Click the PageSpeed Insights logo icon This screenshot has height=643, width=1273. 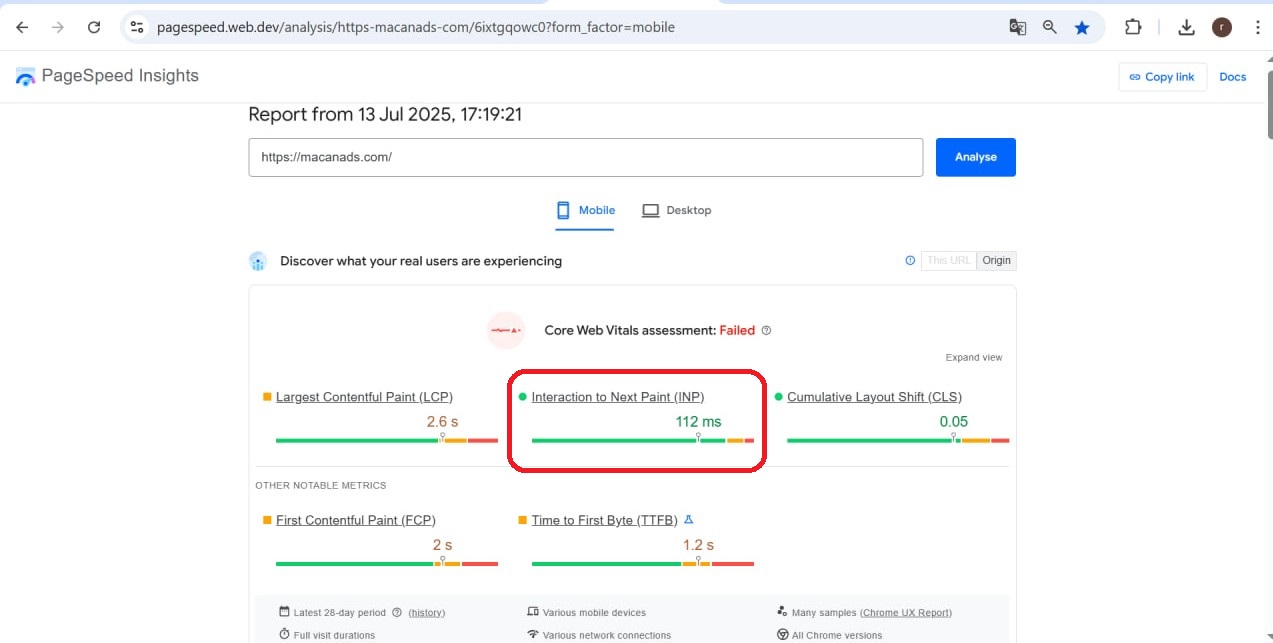pos(23,75)
